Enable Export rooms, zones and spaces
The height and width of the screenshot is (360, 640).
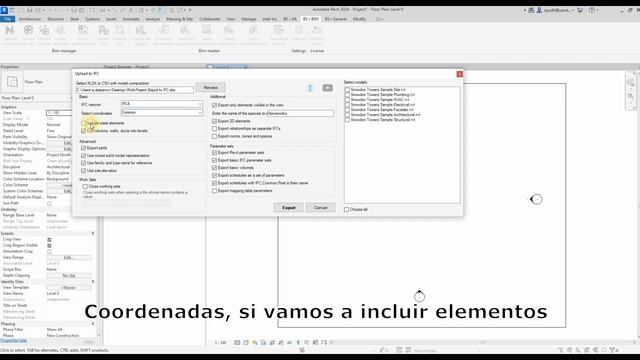click(214, 136)
